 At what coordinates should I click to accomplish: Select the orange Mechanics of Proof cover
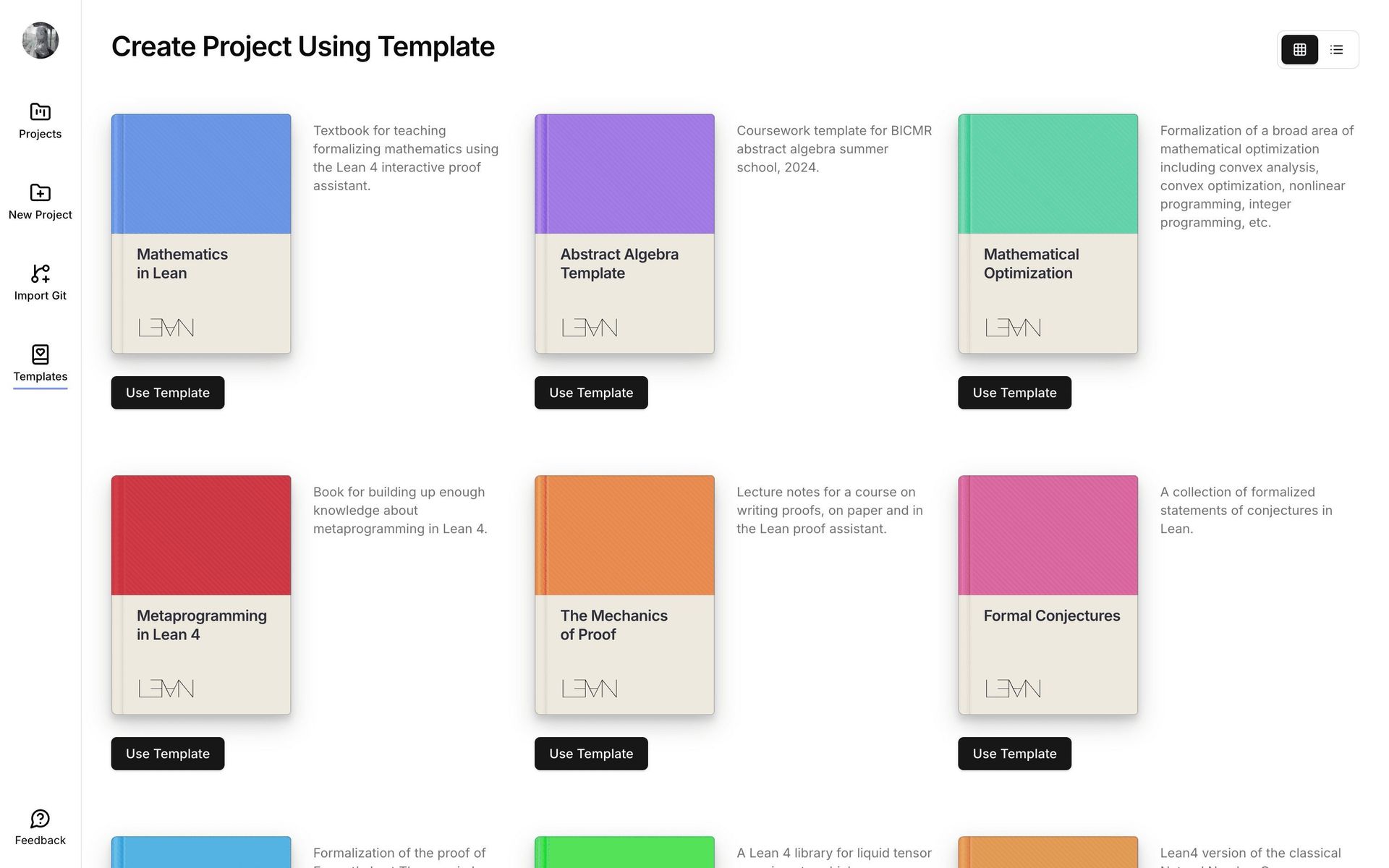(624, 595)
